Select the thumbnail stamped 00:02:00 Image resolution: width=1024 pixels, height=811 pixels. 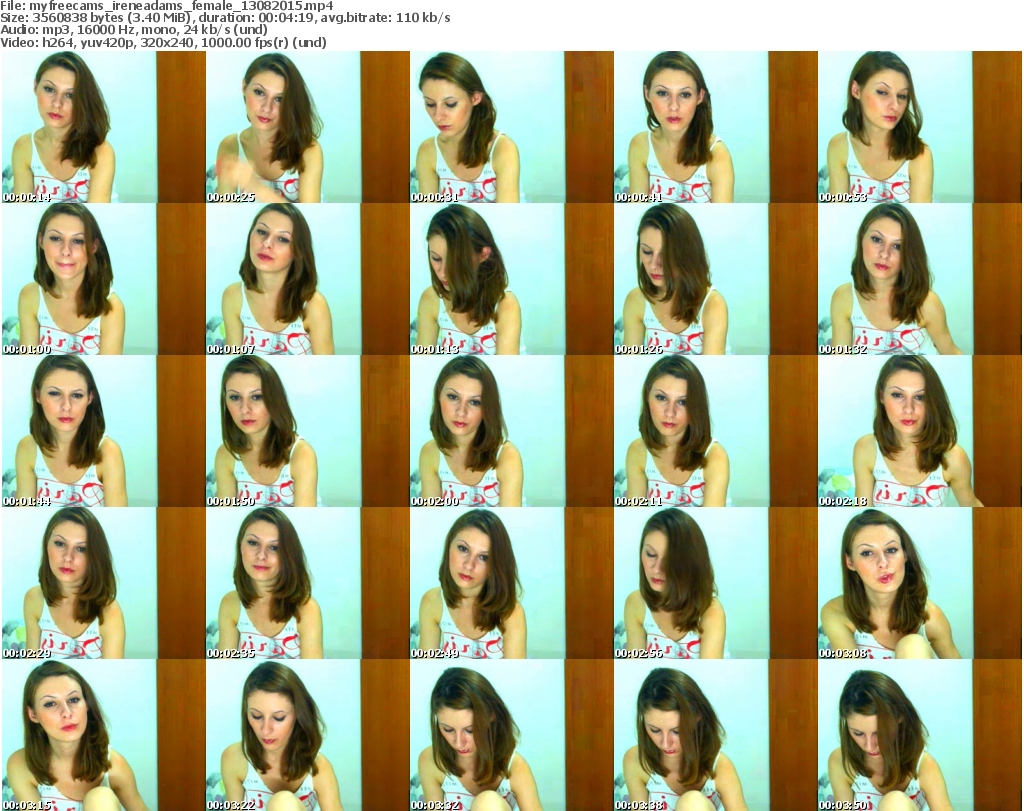coord(511,431)
